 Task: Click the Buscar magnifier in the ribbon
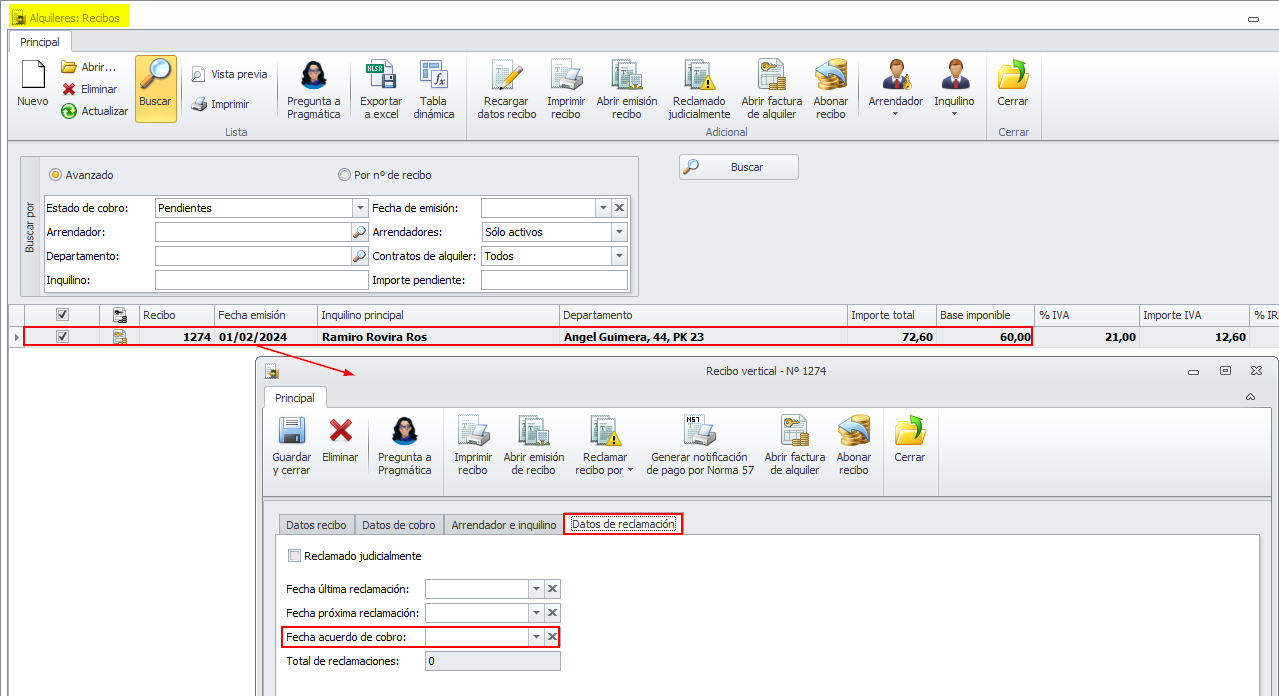pyautogui.click(x=156, y=88)
